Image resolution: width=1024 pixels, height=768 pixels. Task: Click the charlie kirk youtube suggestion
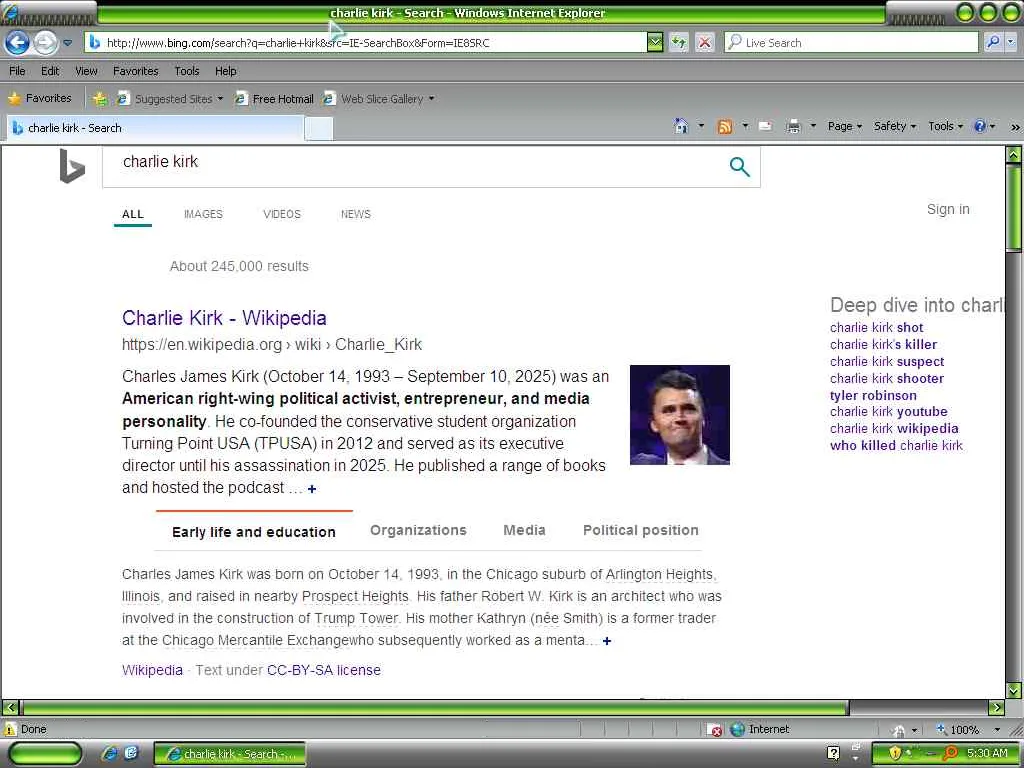point(888,412)
